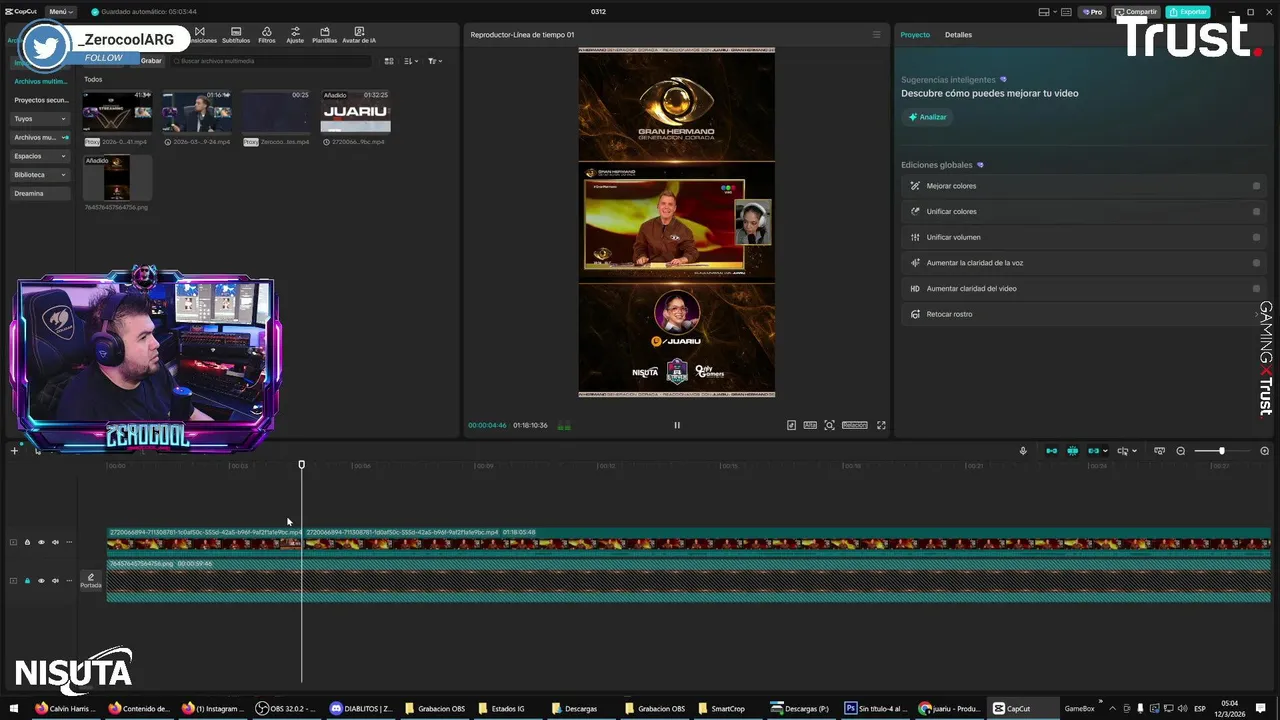Viewport: 1280px width, 720px height.
Task: Open the player panel options menu
Action: coord(877,35)
